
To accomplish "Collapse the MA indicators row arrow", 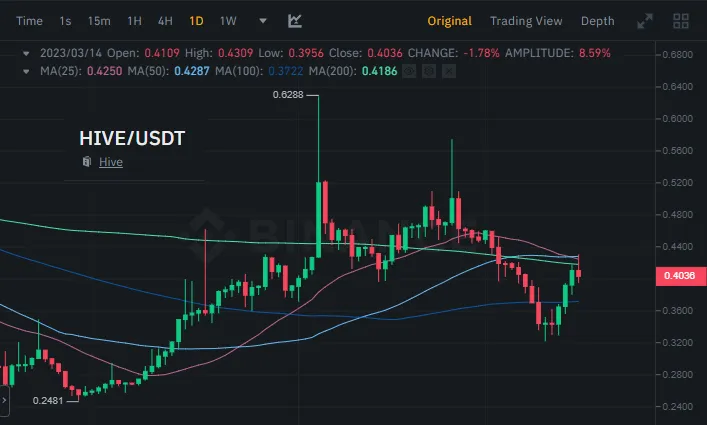I will click(x=26, y=71).
